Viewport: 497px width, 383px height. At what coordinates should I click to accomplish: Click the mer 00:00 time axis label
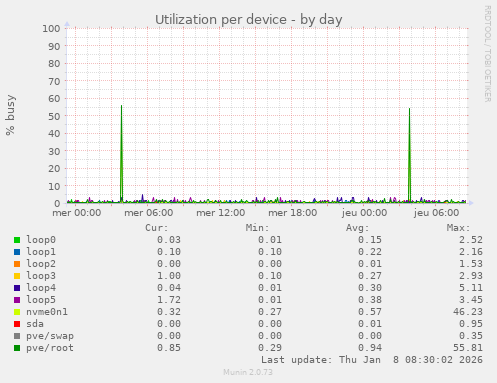(77, 213)
